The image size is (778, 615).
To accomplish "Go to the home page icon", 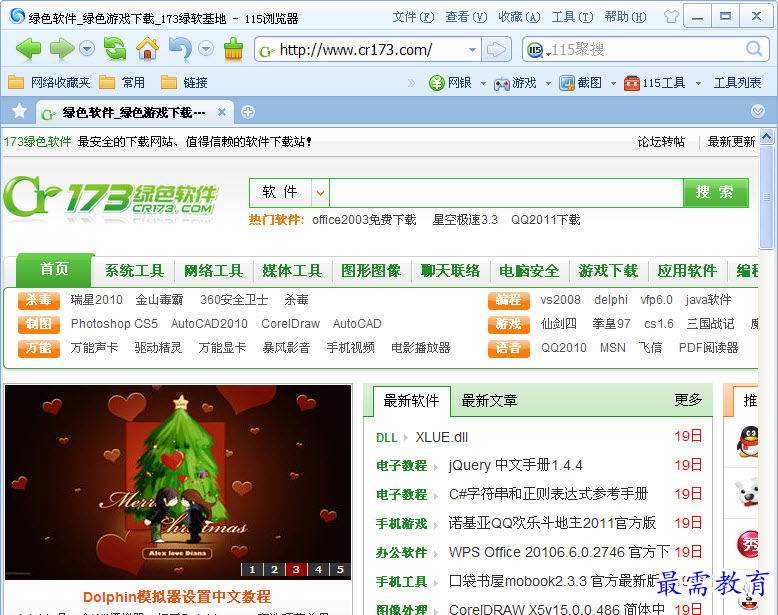I will [x=147, y=49].
